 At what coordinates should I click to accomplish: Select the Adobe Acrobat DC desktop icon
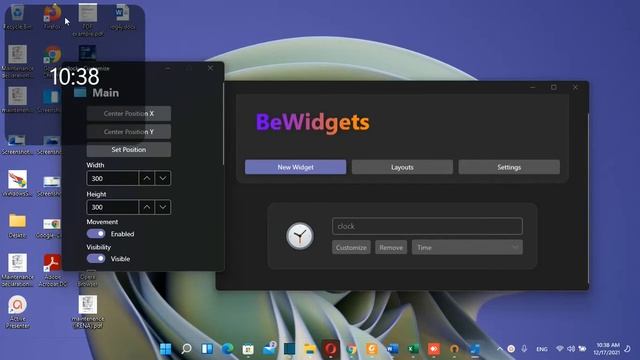(x=52, y=269)
